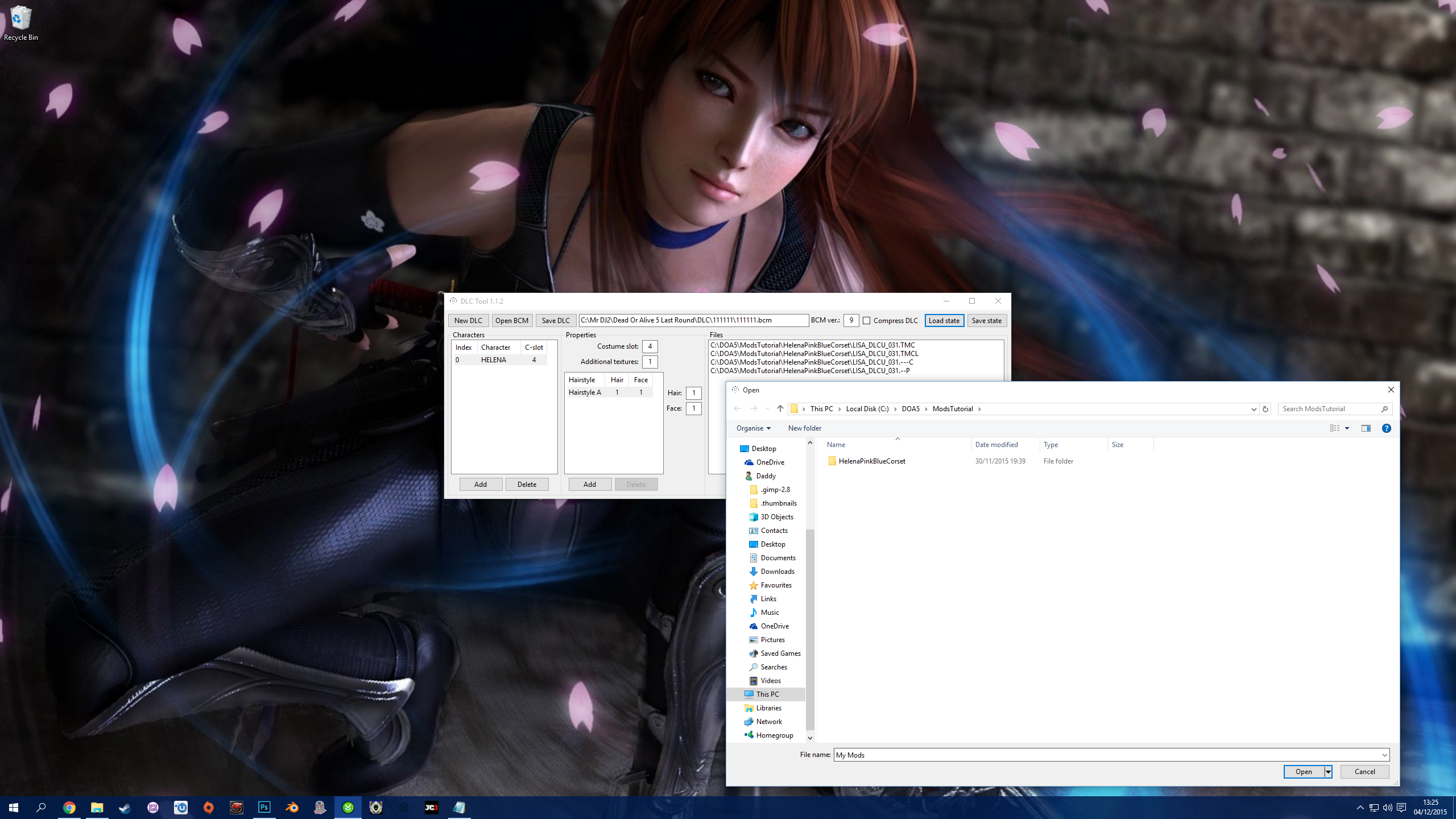The height and width of the screenshot is (819, 1456).
Task: Select Music in navigation tree
Action: click(770, 613)
